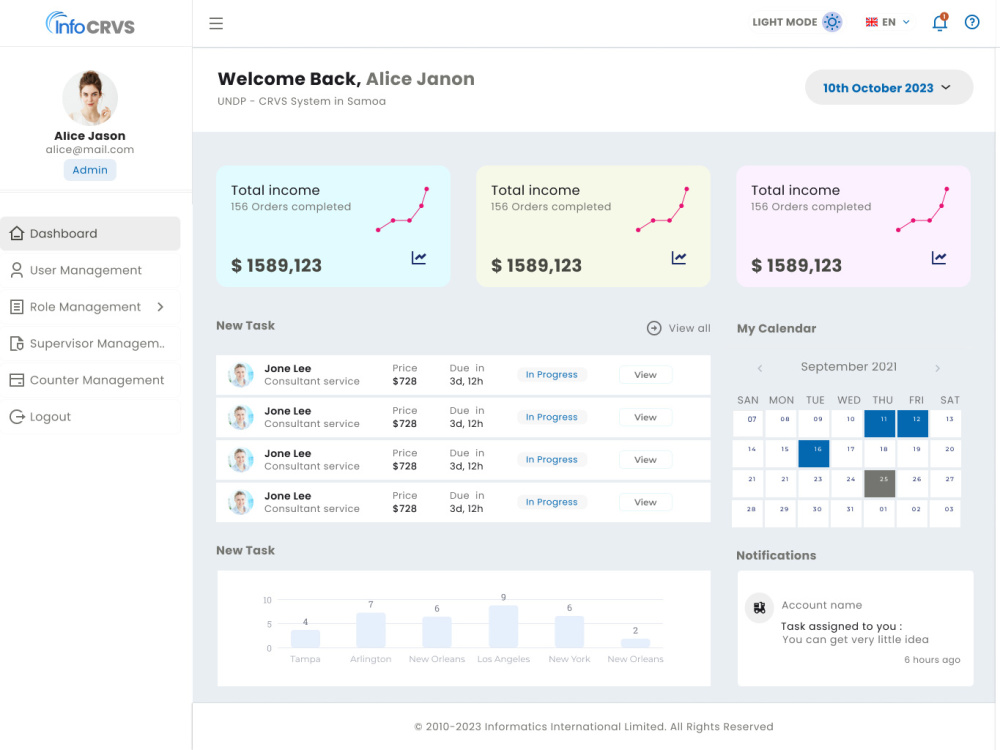Click the September 2021 month label
Viewport: 1000px width, 750px height.
[x=848, y=367]
